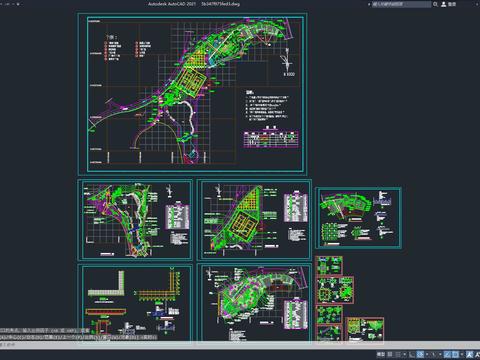
Task: Click the Model space button in status bar
Action: (x=381, y=354)
